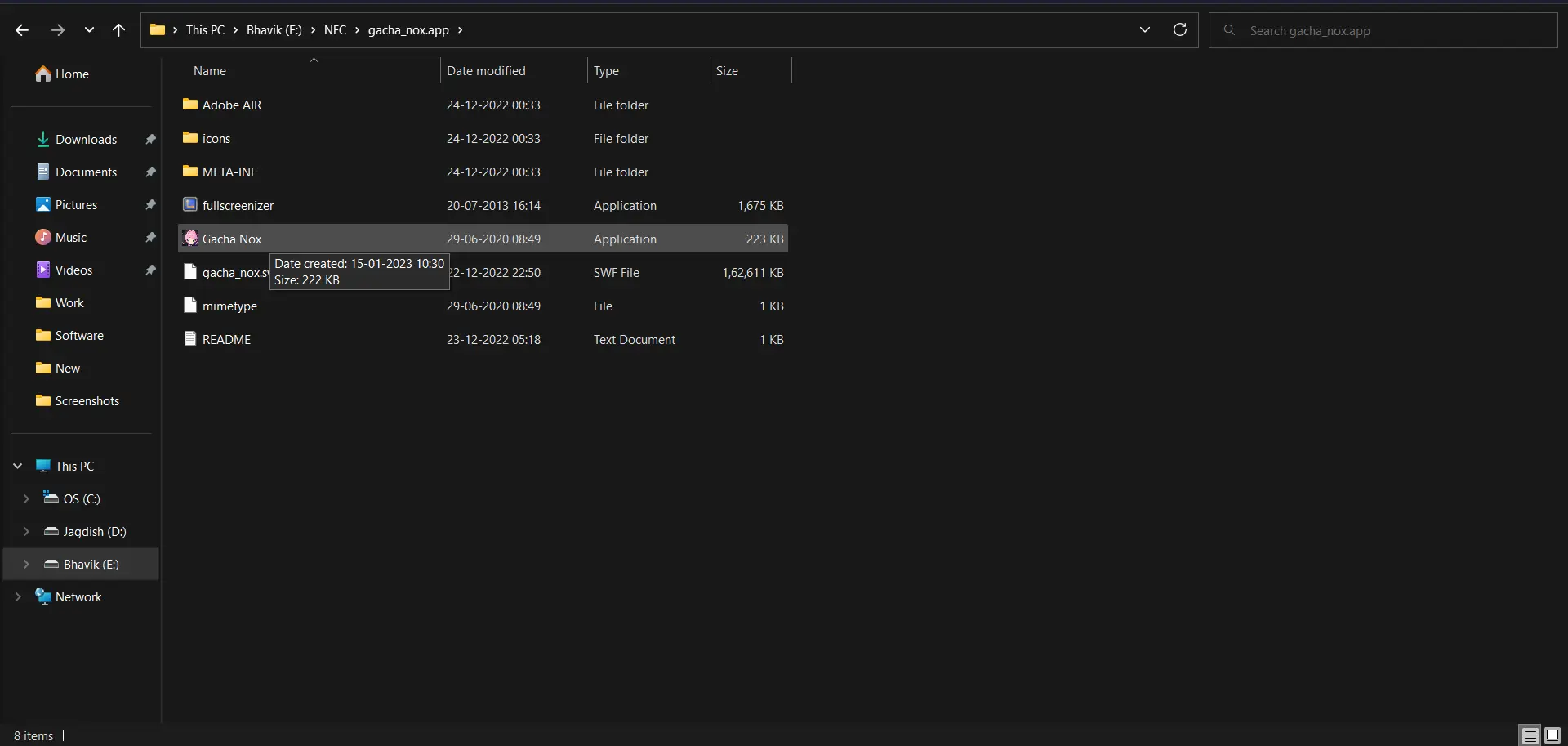Collapse the This PC tree node
The width and height of the screenshot is (1568, 746).
point(18,466)
